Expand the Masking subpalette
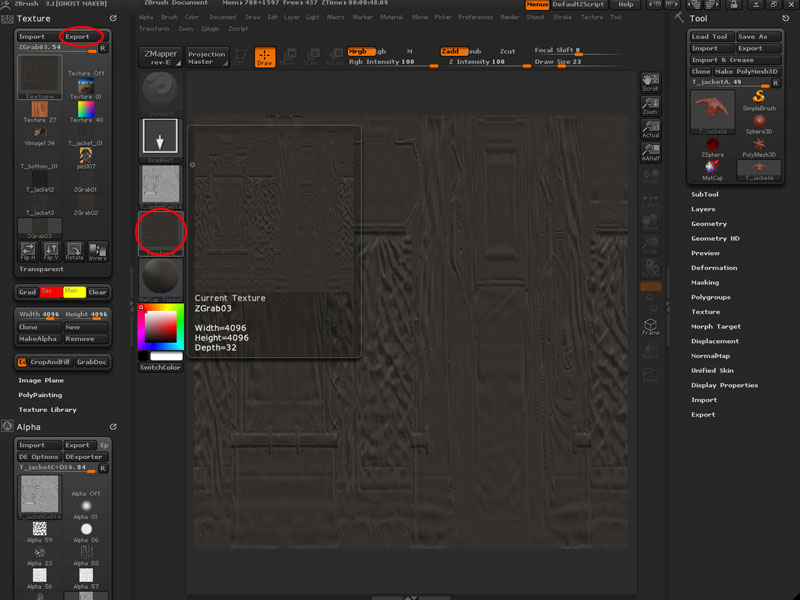Screen dimensions: 800x600 pos(705,282)
